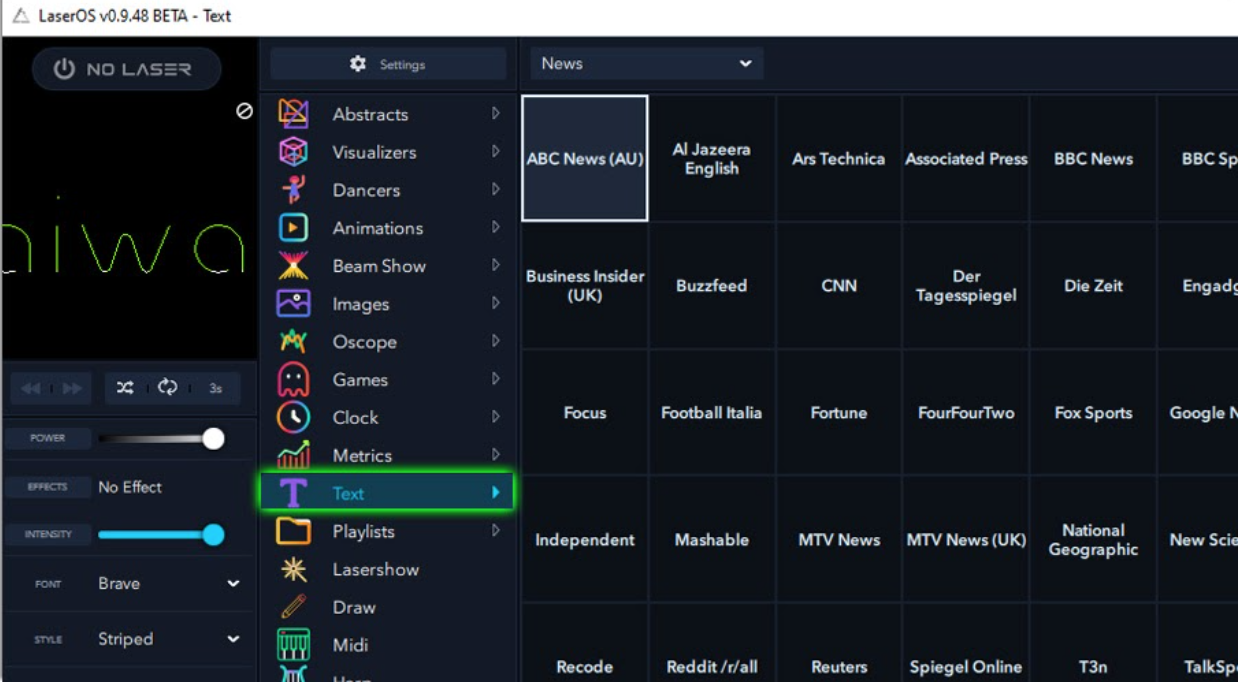Choose the Business Insider (UK) feed

585,286
